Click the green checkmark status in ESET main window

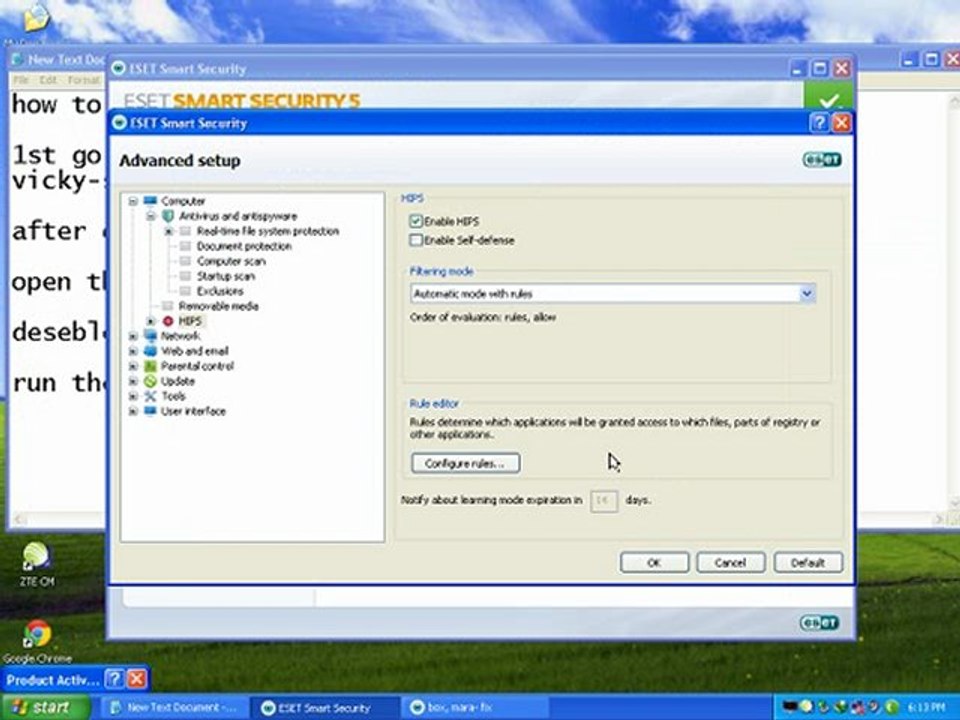828,98
